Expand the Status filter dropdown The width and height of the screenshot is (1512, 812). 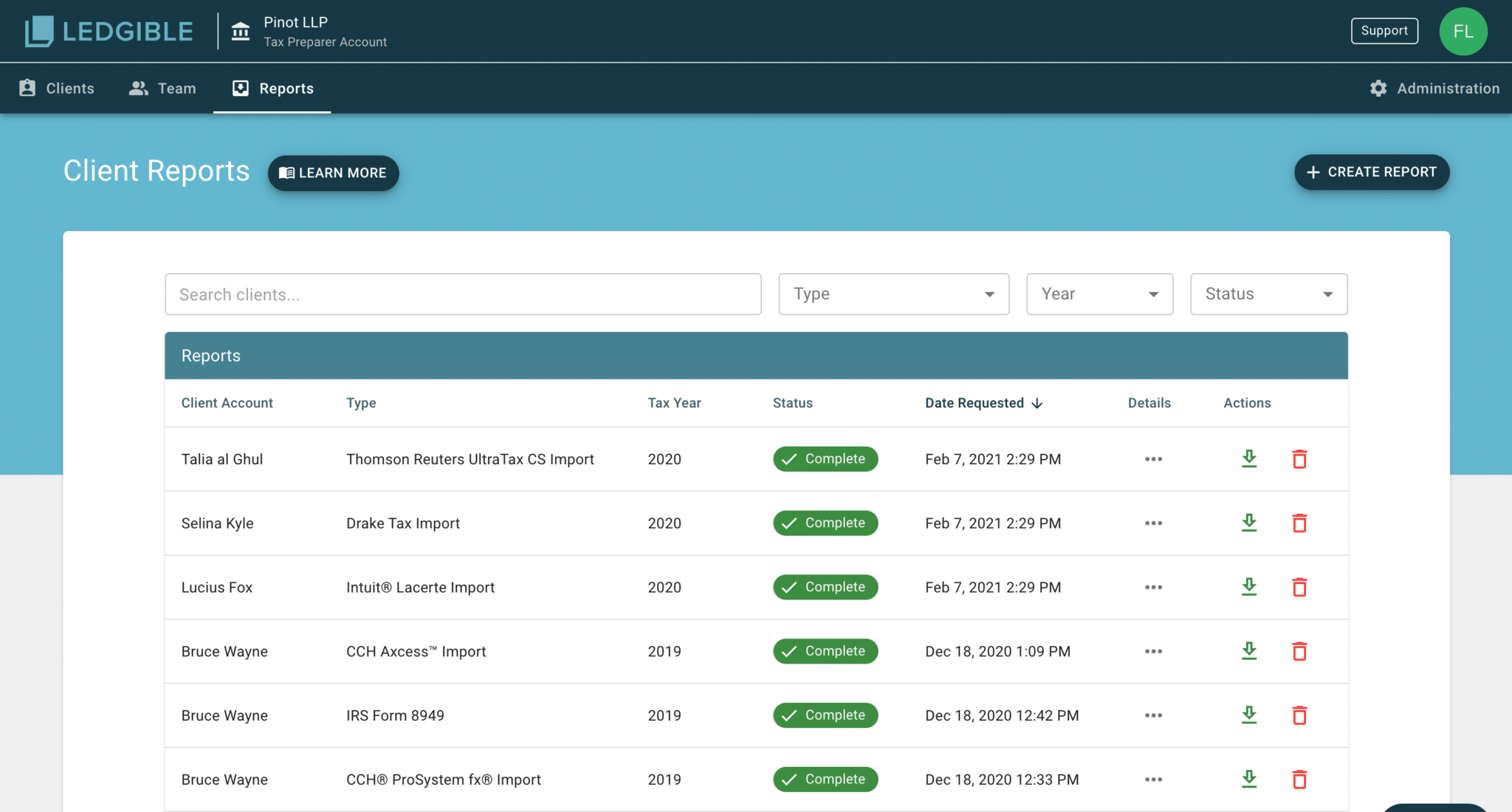click(1268, 294)
